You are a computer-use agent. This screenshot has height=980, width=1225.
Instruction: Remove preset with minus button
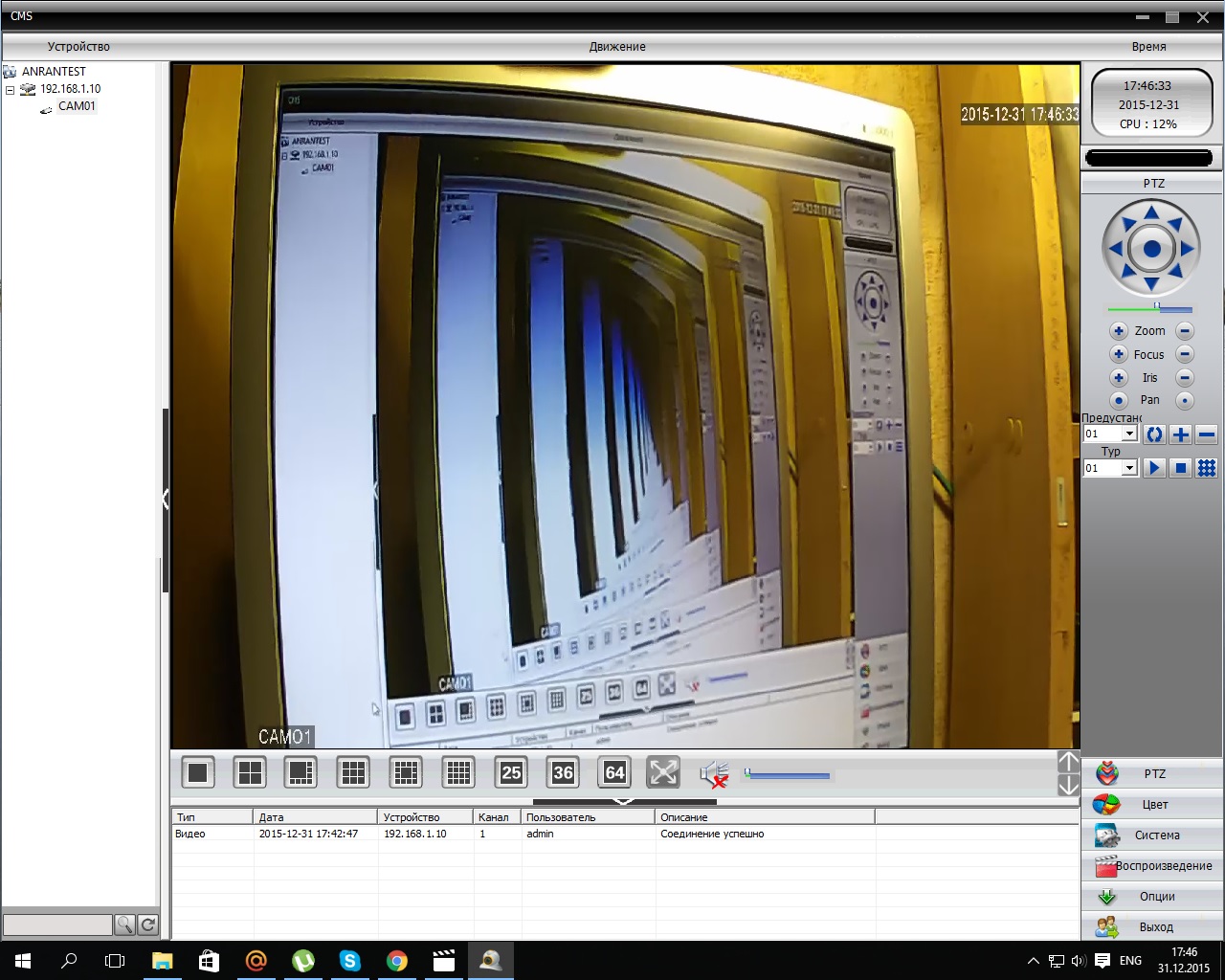(1207, 434)
